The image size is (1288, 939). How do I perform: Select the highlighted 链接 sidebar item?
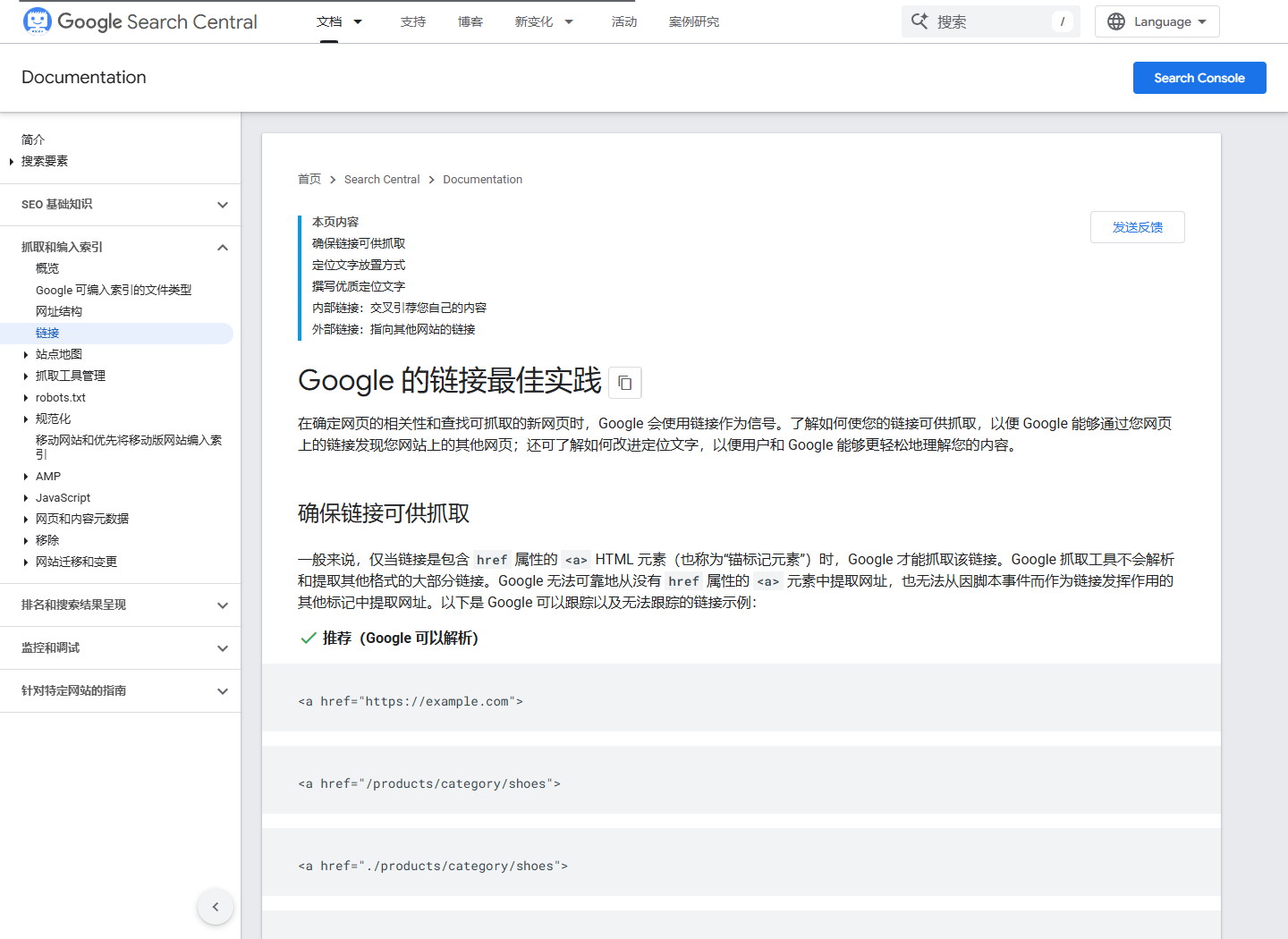(116, 333)
